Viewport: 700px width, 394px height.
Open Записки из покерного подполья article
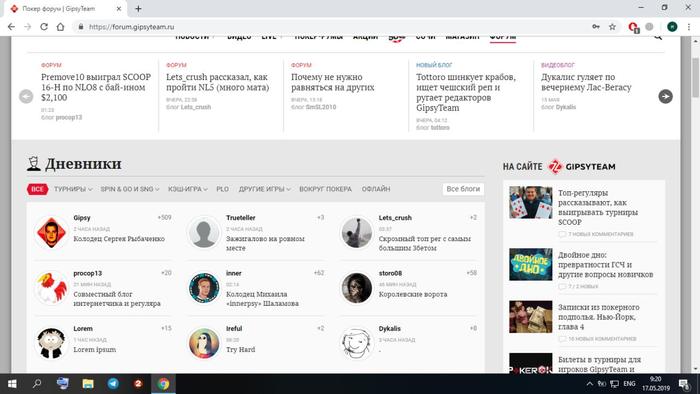[599, 317]
